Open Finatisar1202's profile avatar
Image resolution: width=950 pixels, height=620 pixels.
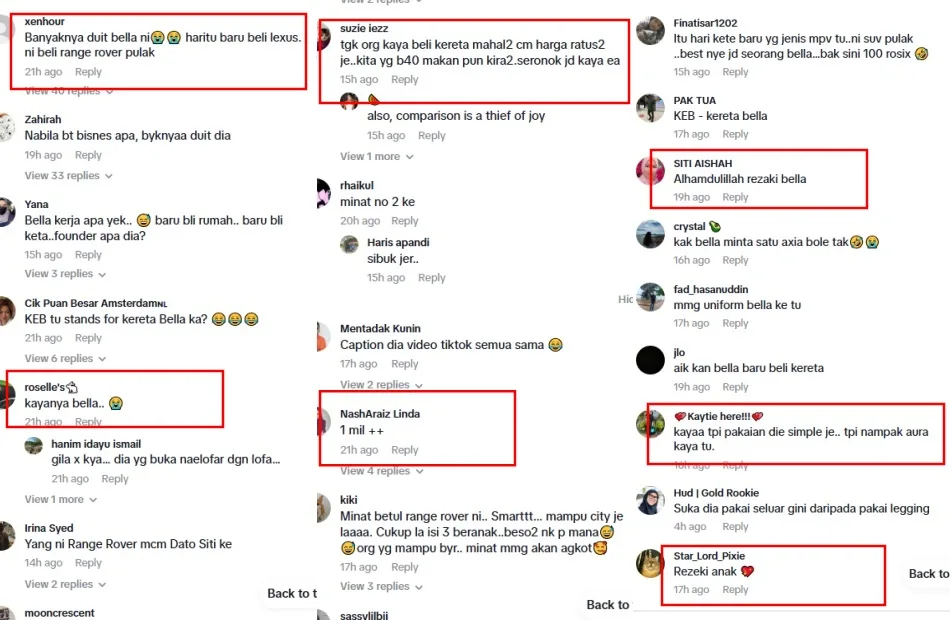pos(650,30)
